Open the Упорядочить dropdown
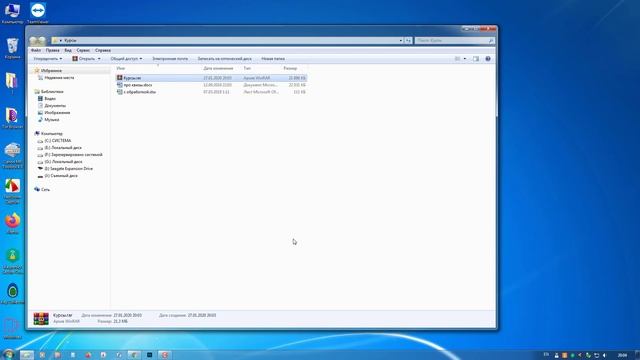 click(x=48, y=59)
